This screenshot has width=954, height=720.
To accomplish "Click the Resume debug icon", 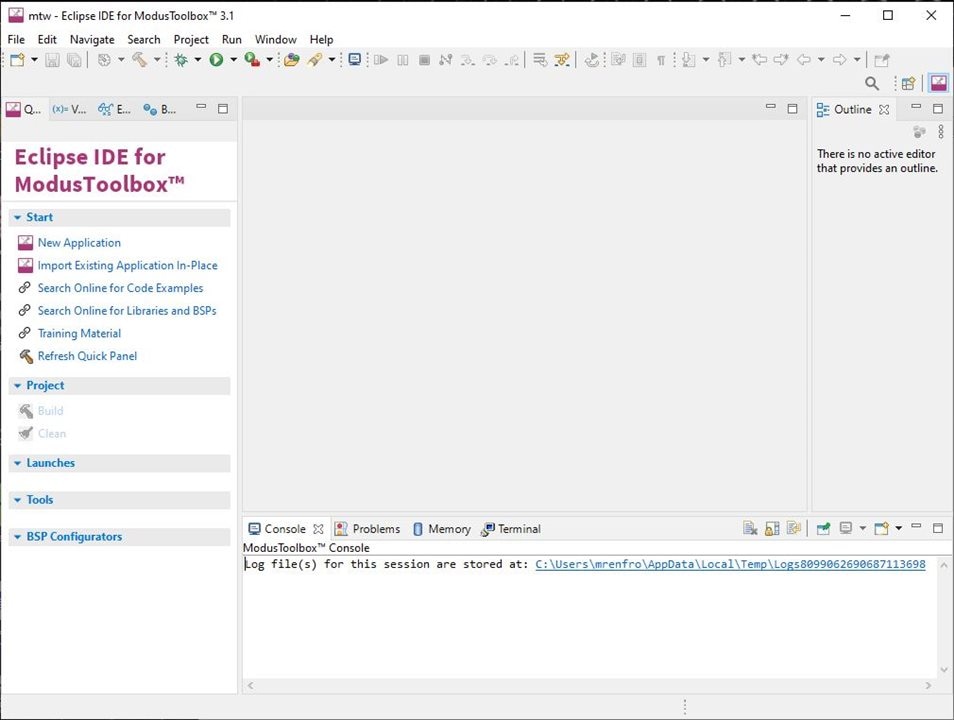I will point(381,60).
